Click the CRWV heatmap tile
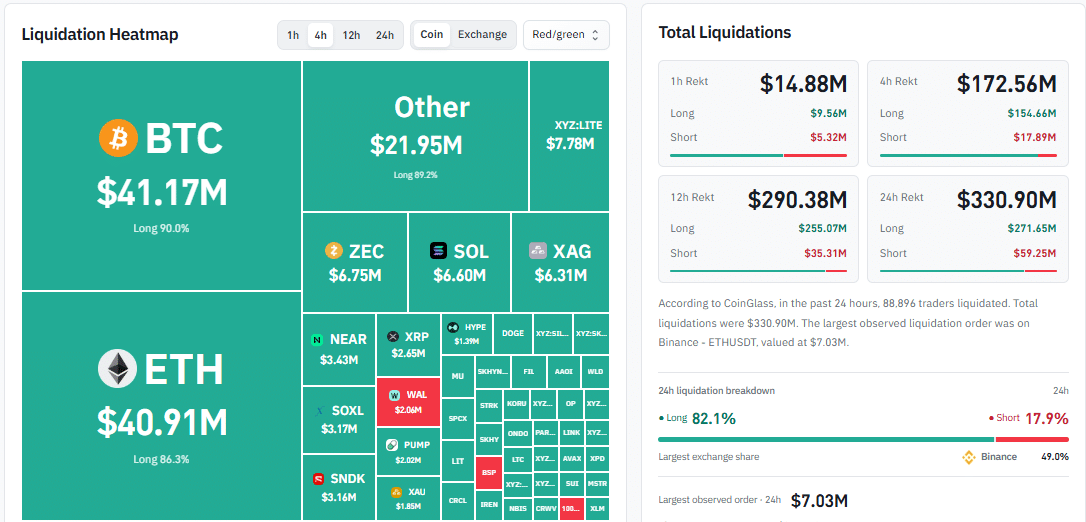The height and width of the screenshot is (522, 1086). coord(545,509)
